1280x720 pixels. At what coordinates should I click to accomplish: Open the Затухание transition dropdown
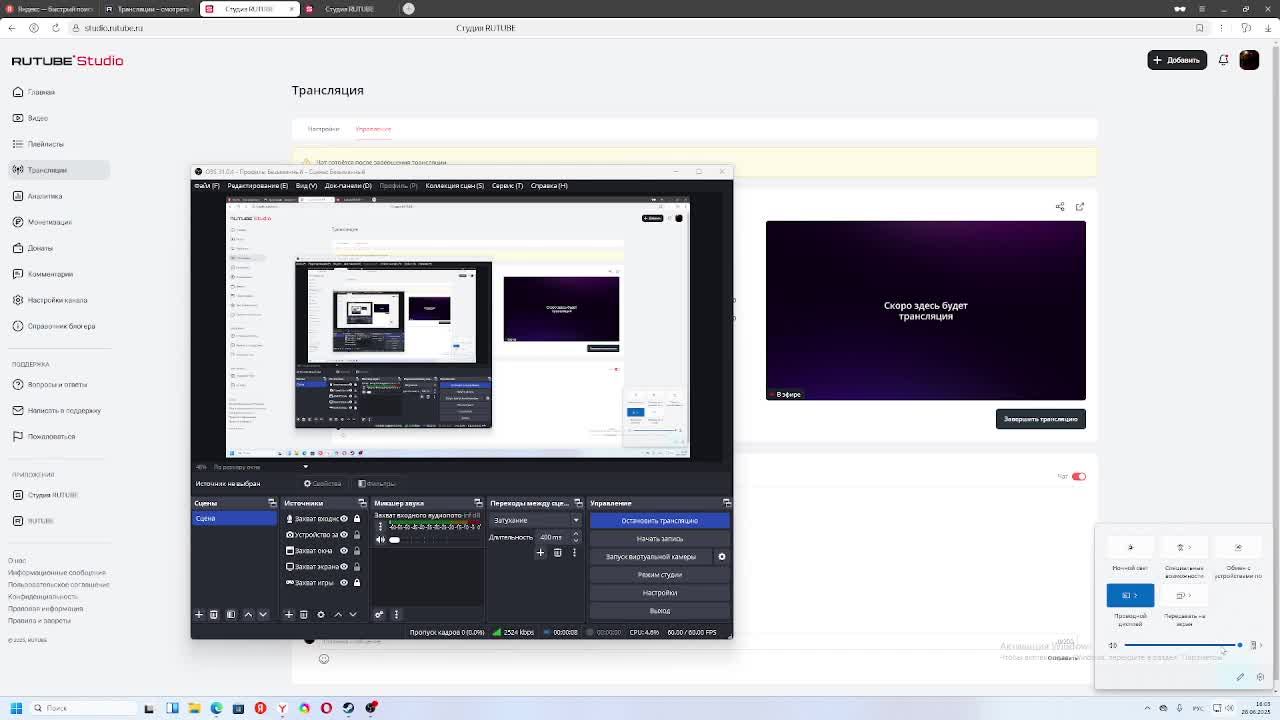[x=535, y=520]
